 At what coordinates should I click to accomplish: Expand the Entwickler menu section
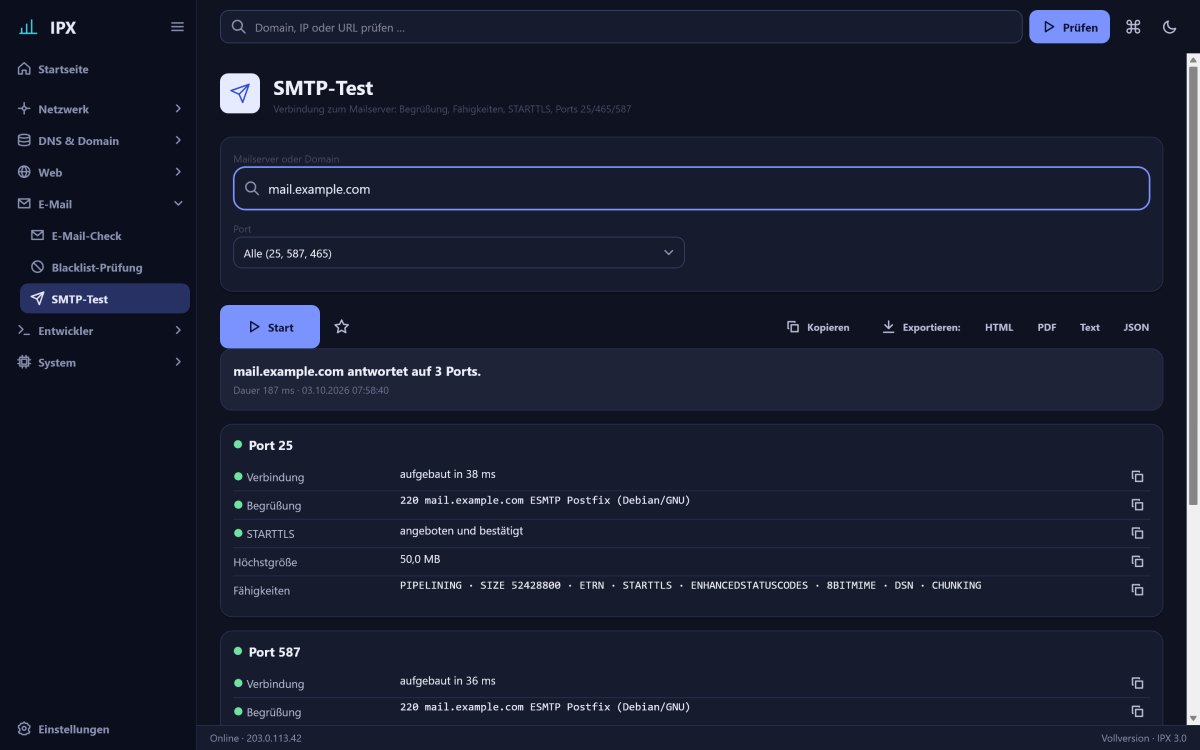(x=98, y=331)
